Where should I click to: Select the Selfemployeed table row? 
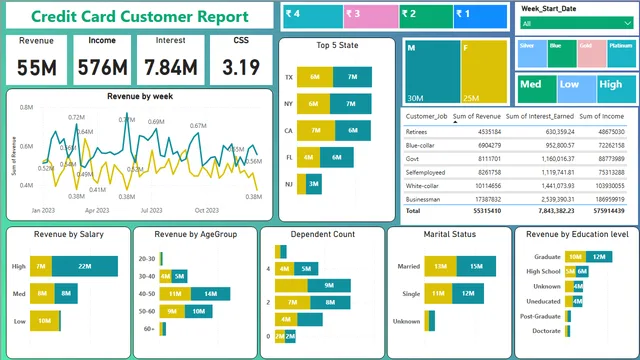(x=515, y=173)
